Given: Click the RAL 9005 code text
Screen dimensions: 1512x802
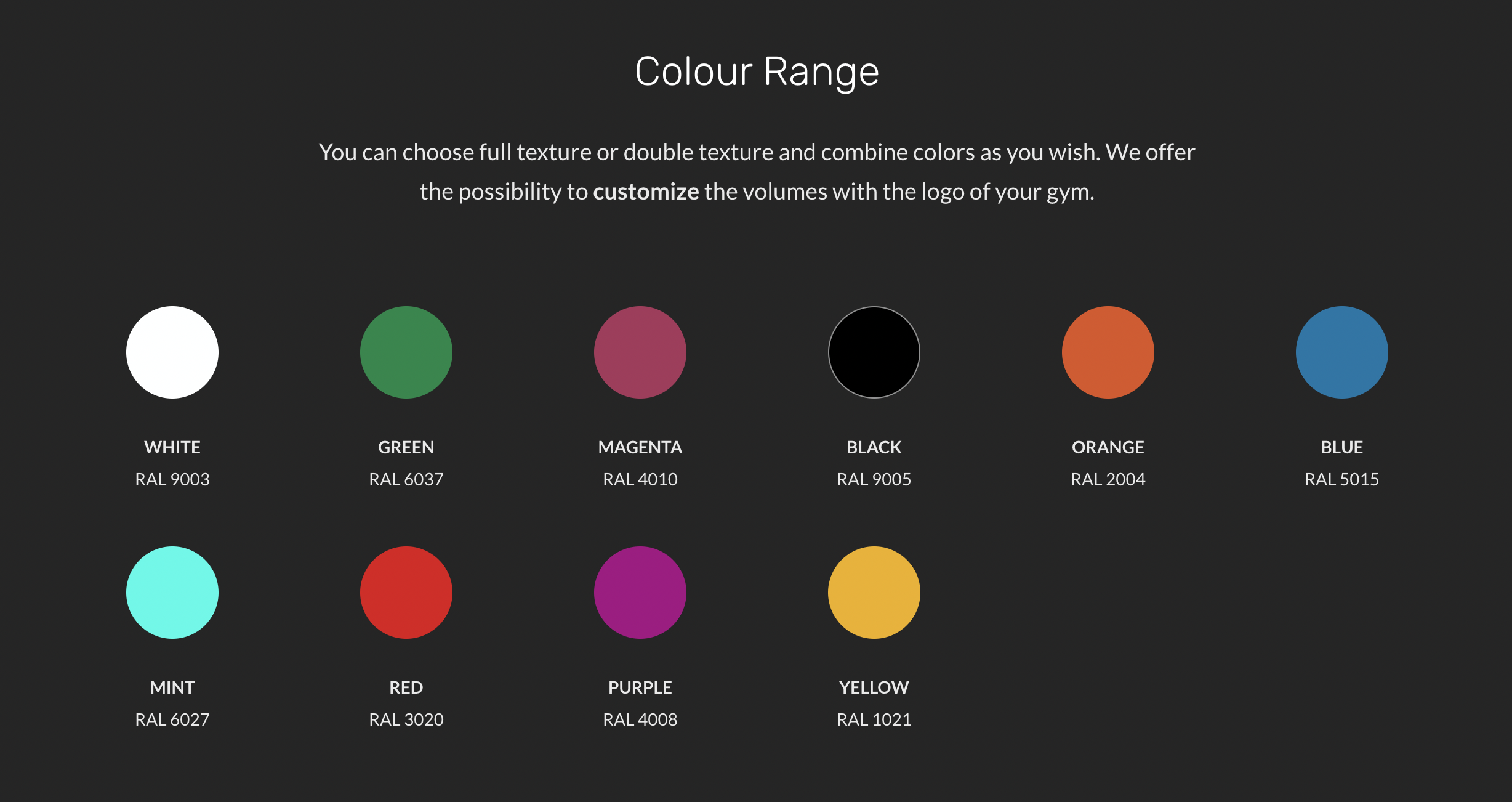Looking at the screenshot, I should point(874,479).
